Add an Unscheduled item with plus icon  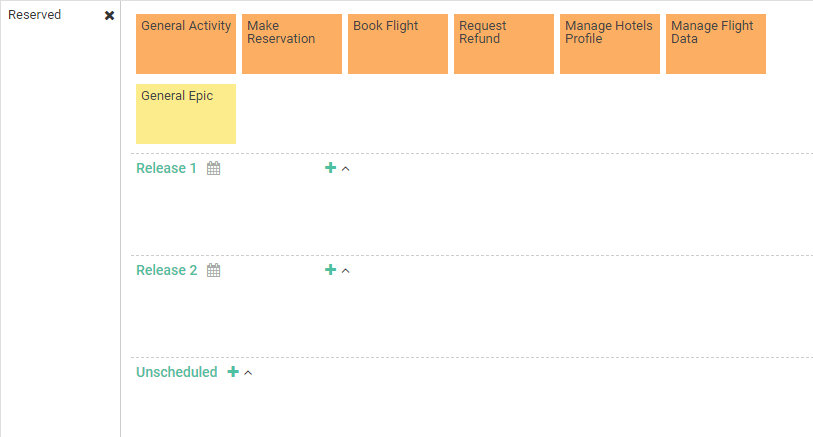(233, 372)
